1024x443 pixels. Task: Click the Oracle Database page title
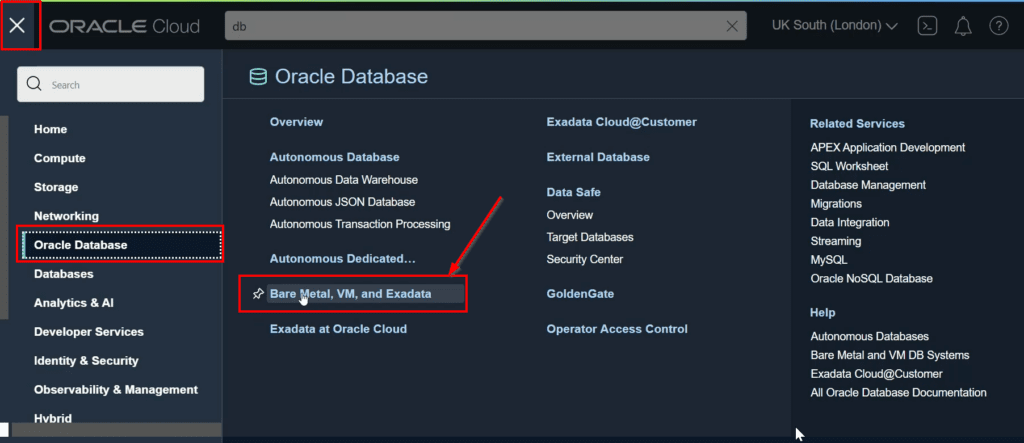[x=351, y=76]
